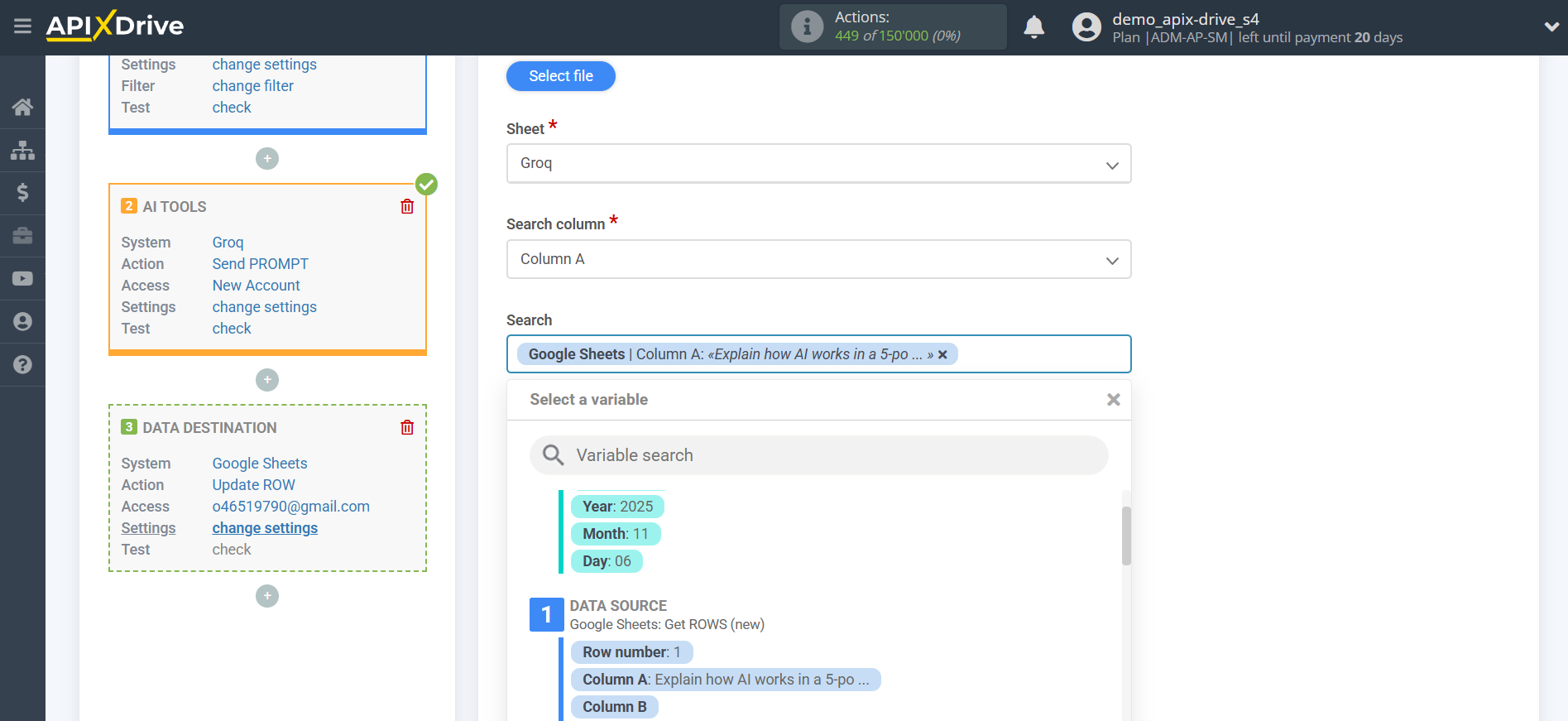Click check in AI TOOLS block

click(x=232, y=329)
